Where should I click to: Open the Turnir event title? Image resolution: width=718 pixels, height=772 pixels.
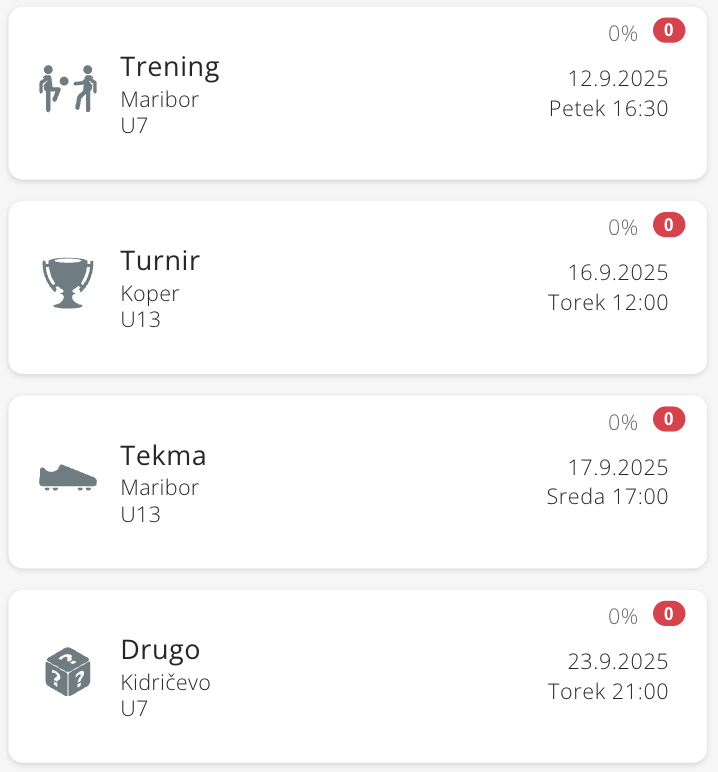pos(160,261)
